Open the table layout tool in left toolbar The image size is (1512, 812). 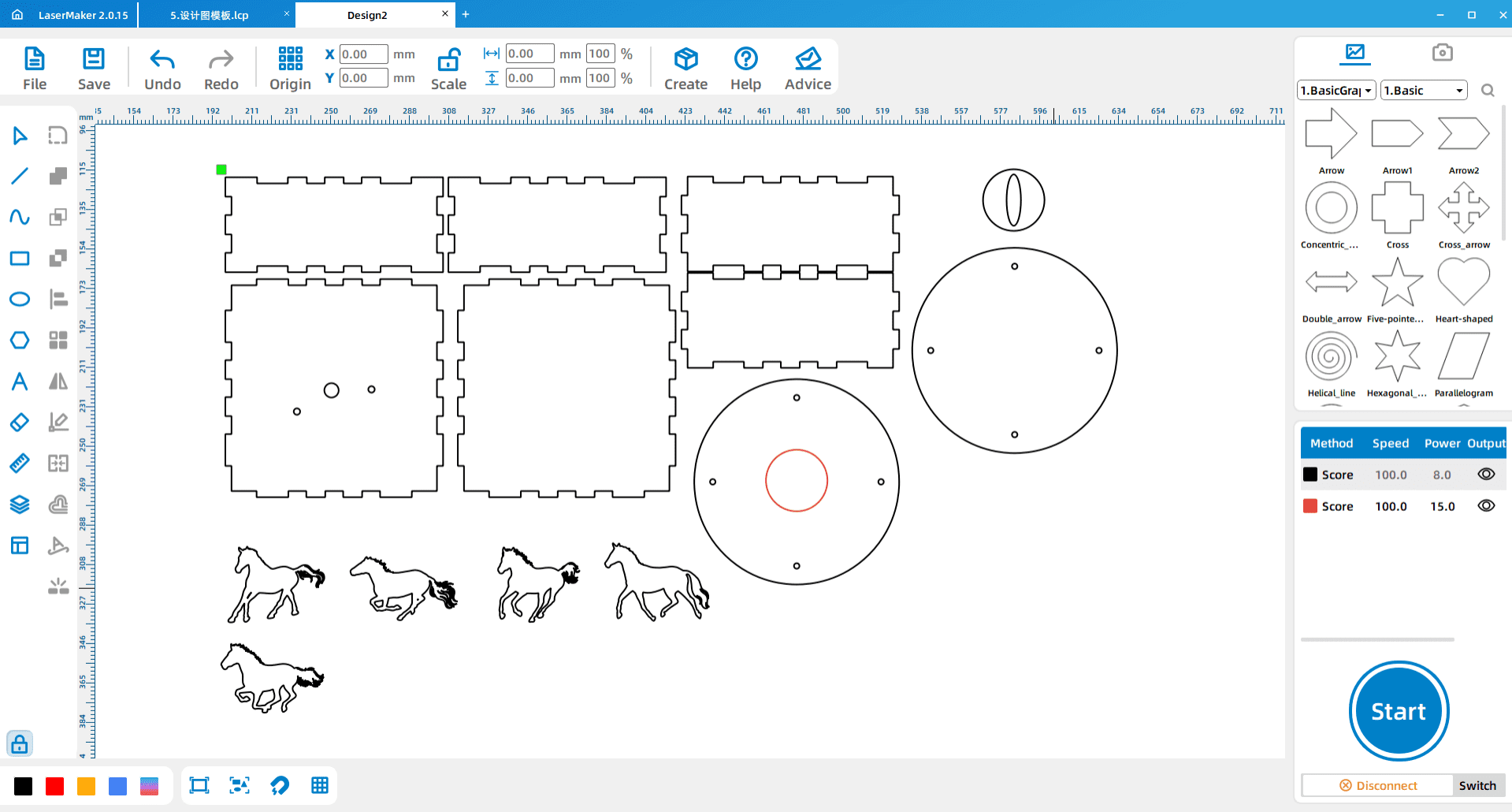coord(20,546)
